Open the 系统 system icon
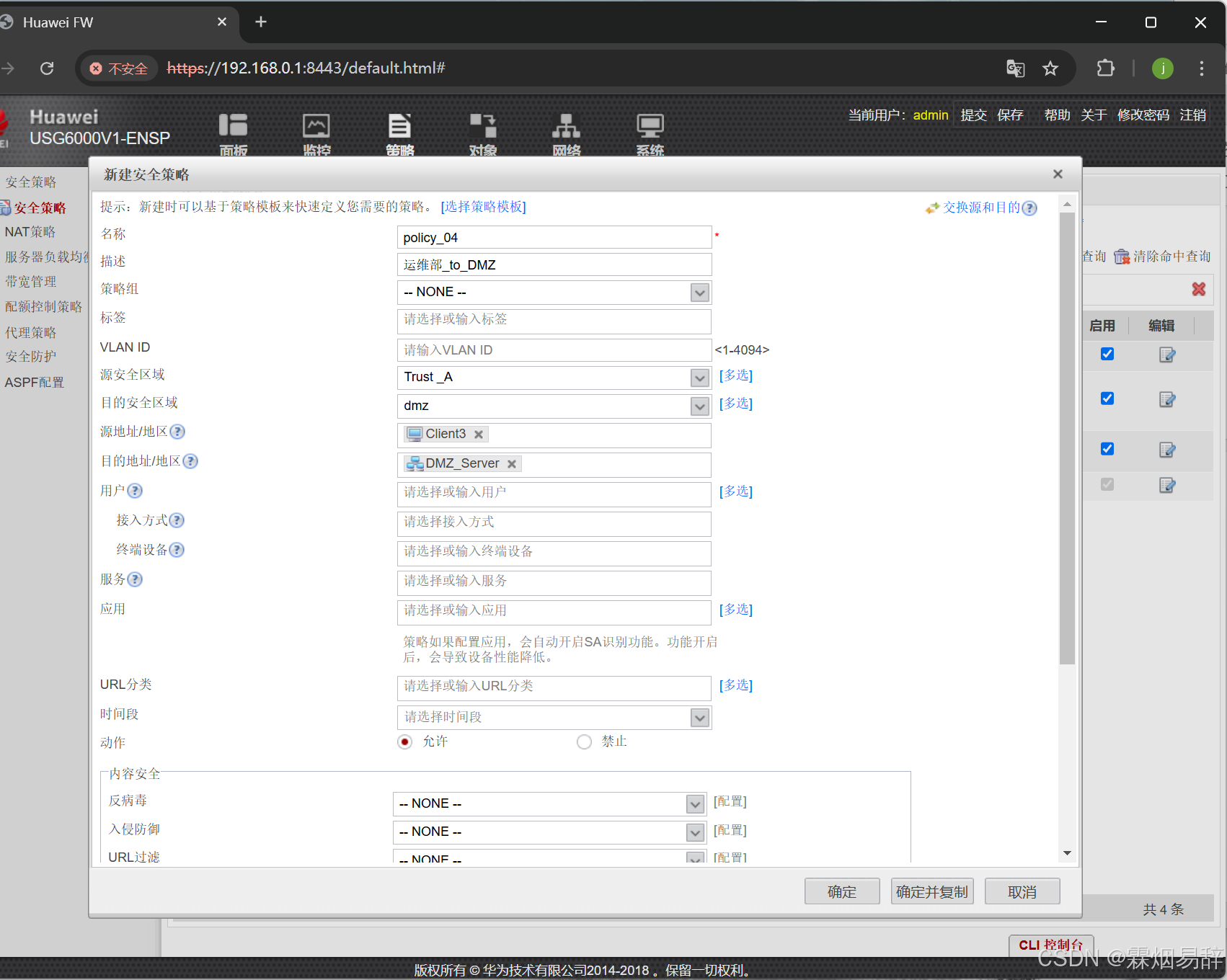This screenshot has height=980, width=1227. 650,133
